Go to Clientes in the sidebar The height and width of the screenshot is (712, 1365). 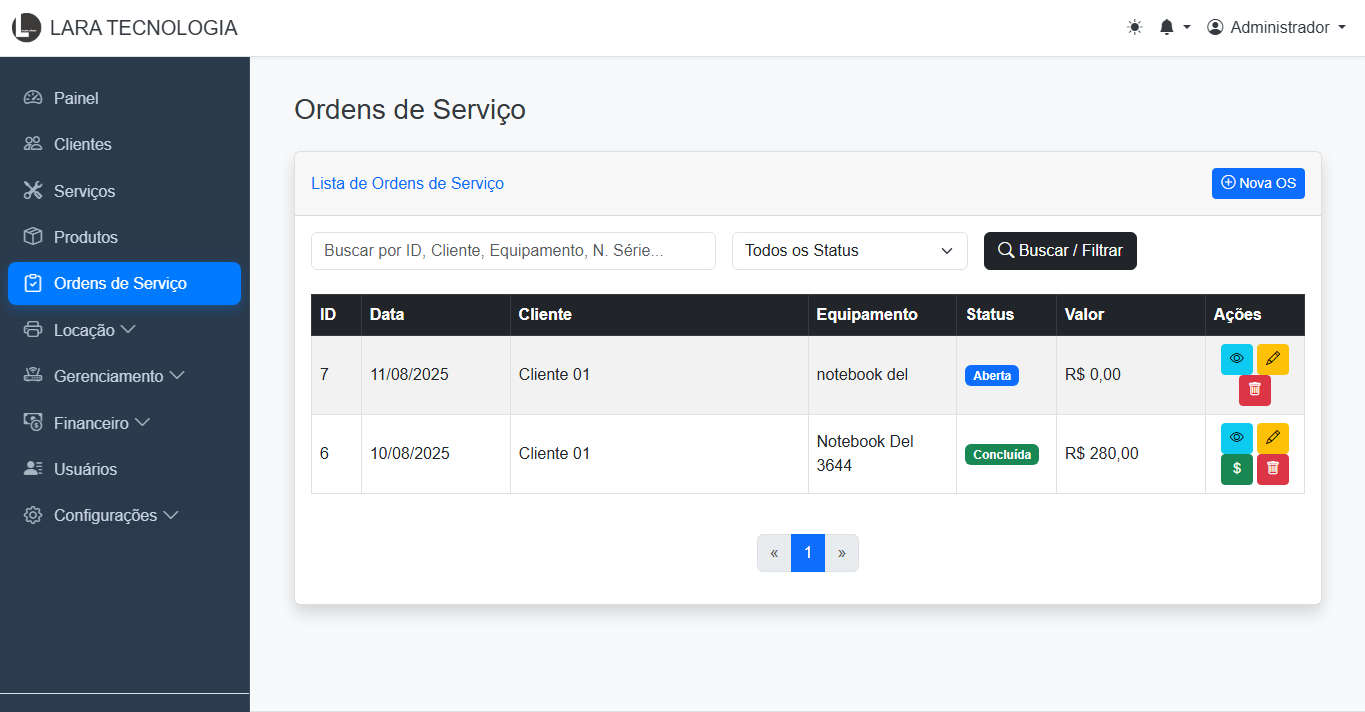(82, 145)
